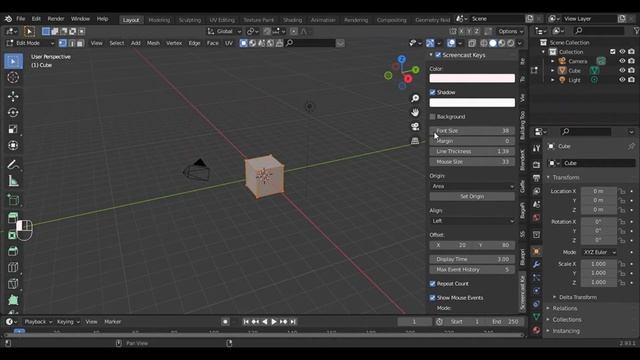The image size is (640, 360).
Task: Toggle Collection exclude checkbox
Action: coord(613,52)
